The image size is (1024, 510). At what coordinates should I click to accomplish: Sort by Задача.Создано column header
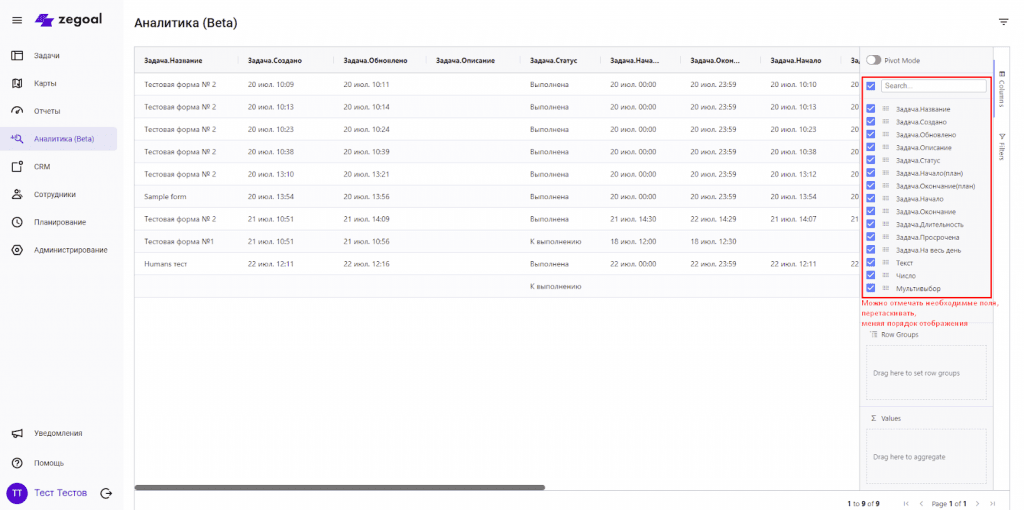pyautogui.click(x=275, y=61)
